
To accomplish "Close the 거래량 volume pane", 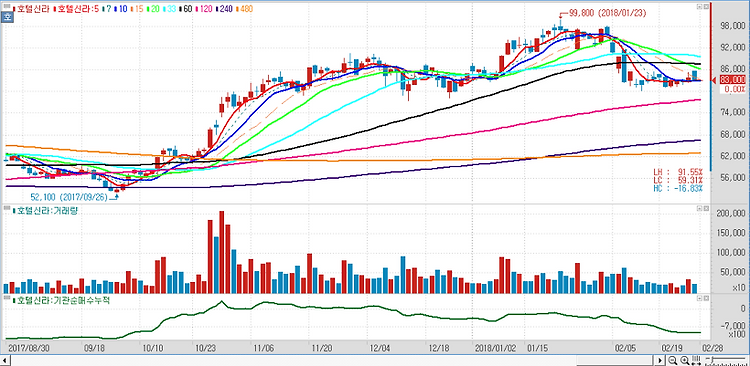I will click(706, 209).
